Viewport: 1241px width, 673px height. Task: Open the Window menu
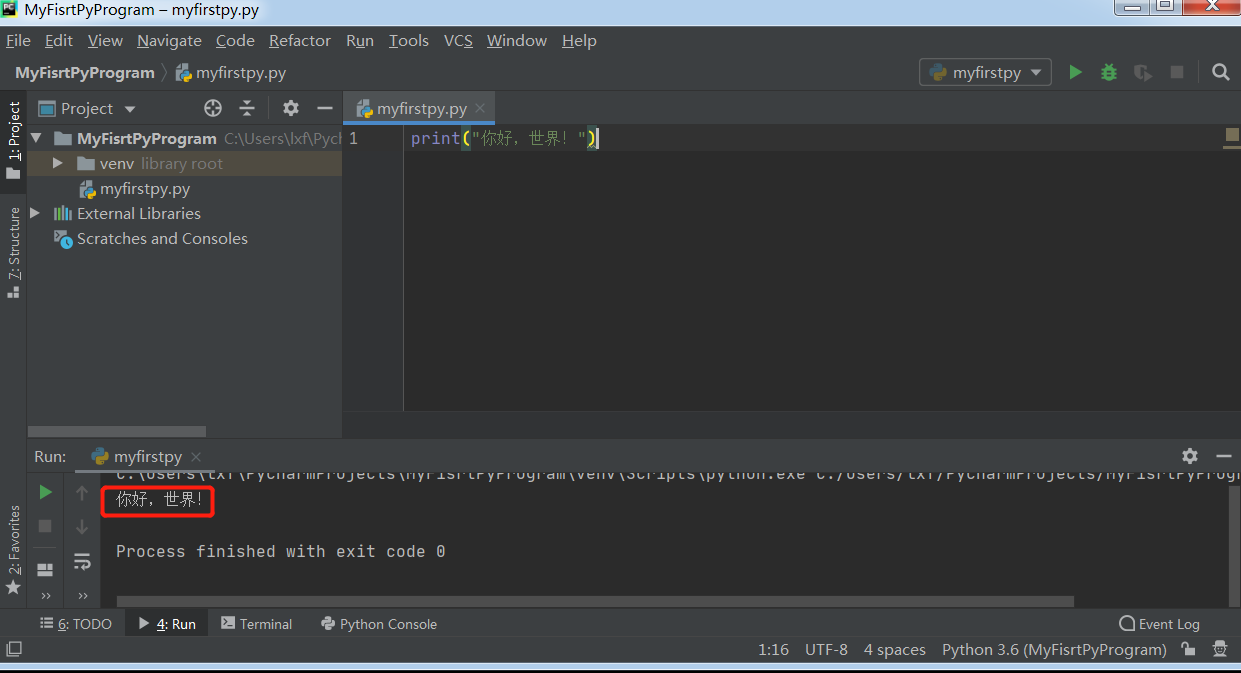tap(517, 41)
